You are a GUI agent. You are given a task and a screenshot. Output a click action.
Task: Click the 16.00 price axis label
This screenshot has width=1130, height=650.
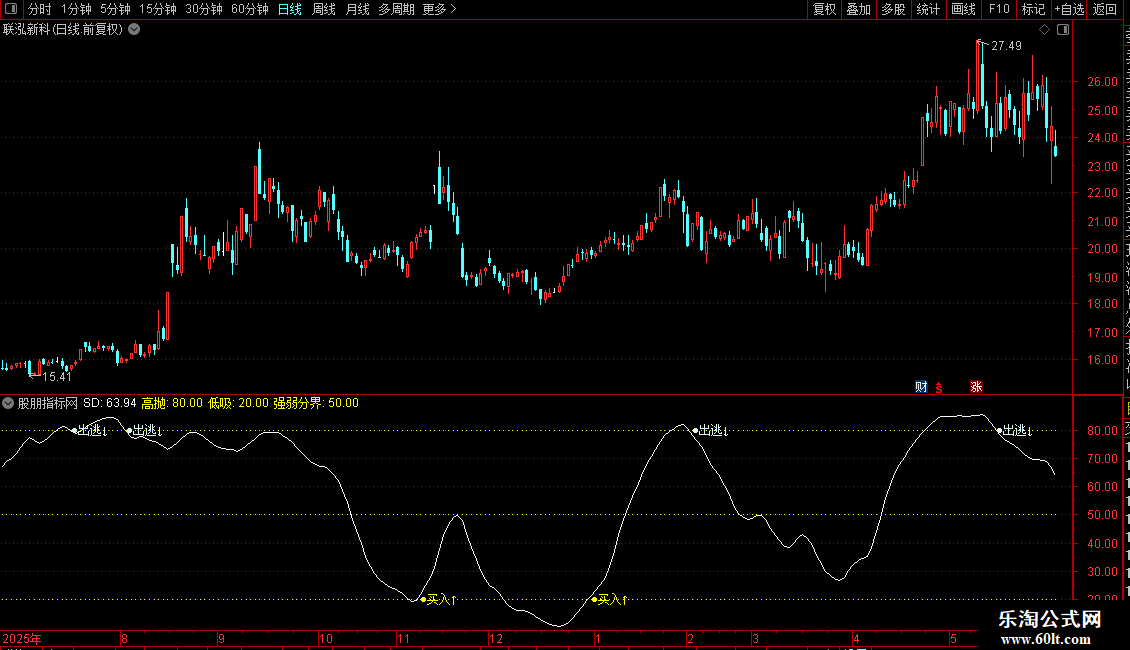(x=1102, y=360)
